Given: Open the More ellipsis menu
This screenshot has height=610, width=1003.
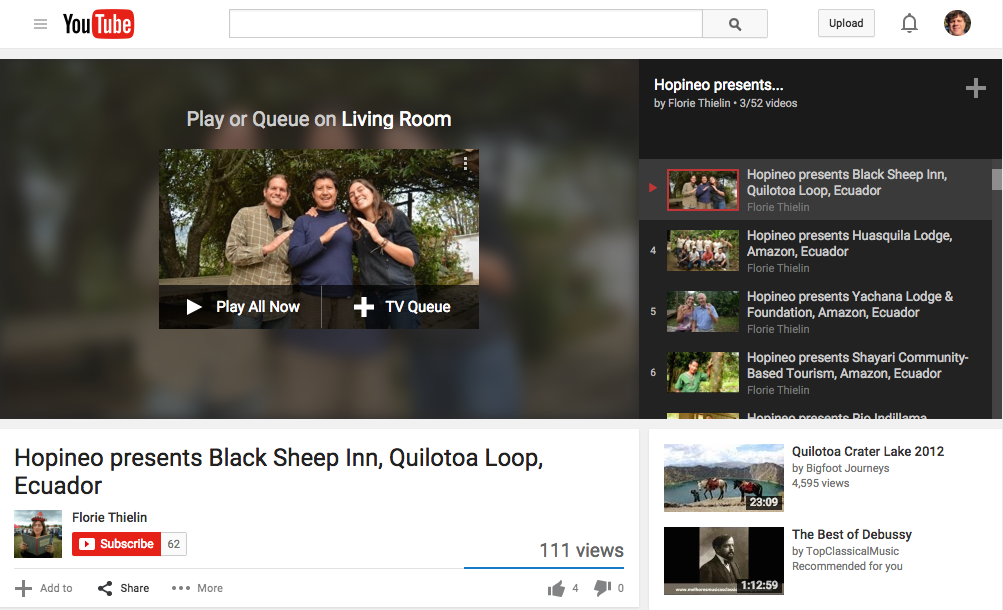Looking at the screenshot, I should point(197,588).
